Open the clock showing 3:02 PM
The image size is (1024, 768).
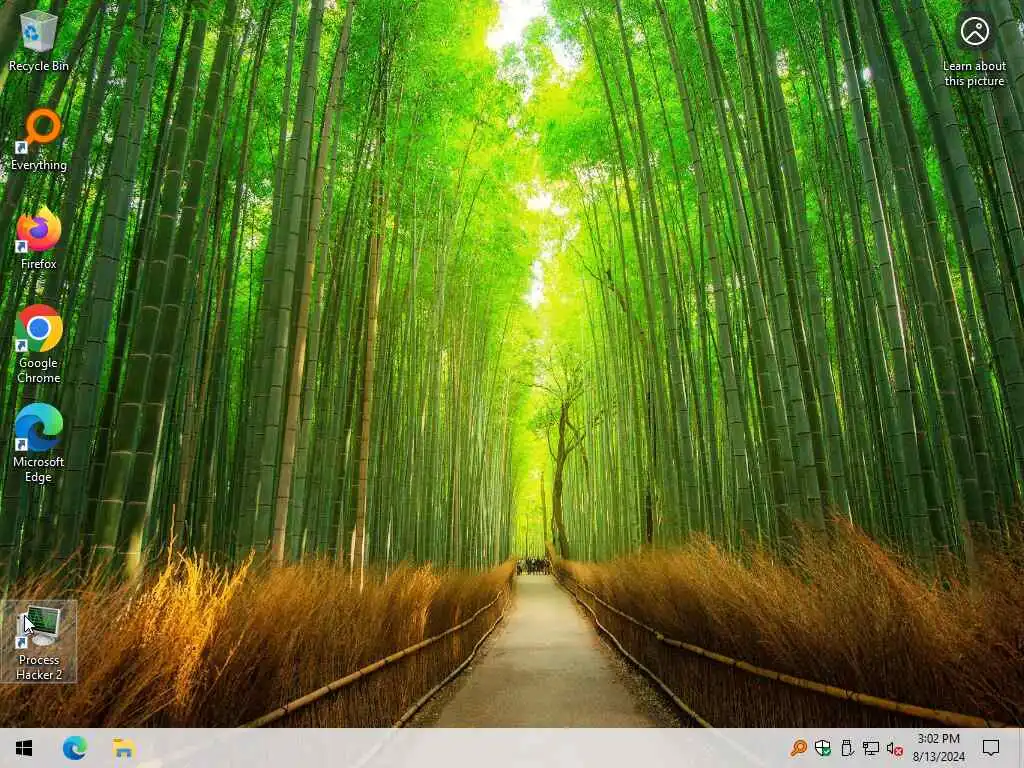coord(938,748)
